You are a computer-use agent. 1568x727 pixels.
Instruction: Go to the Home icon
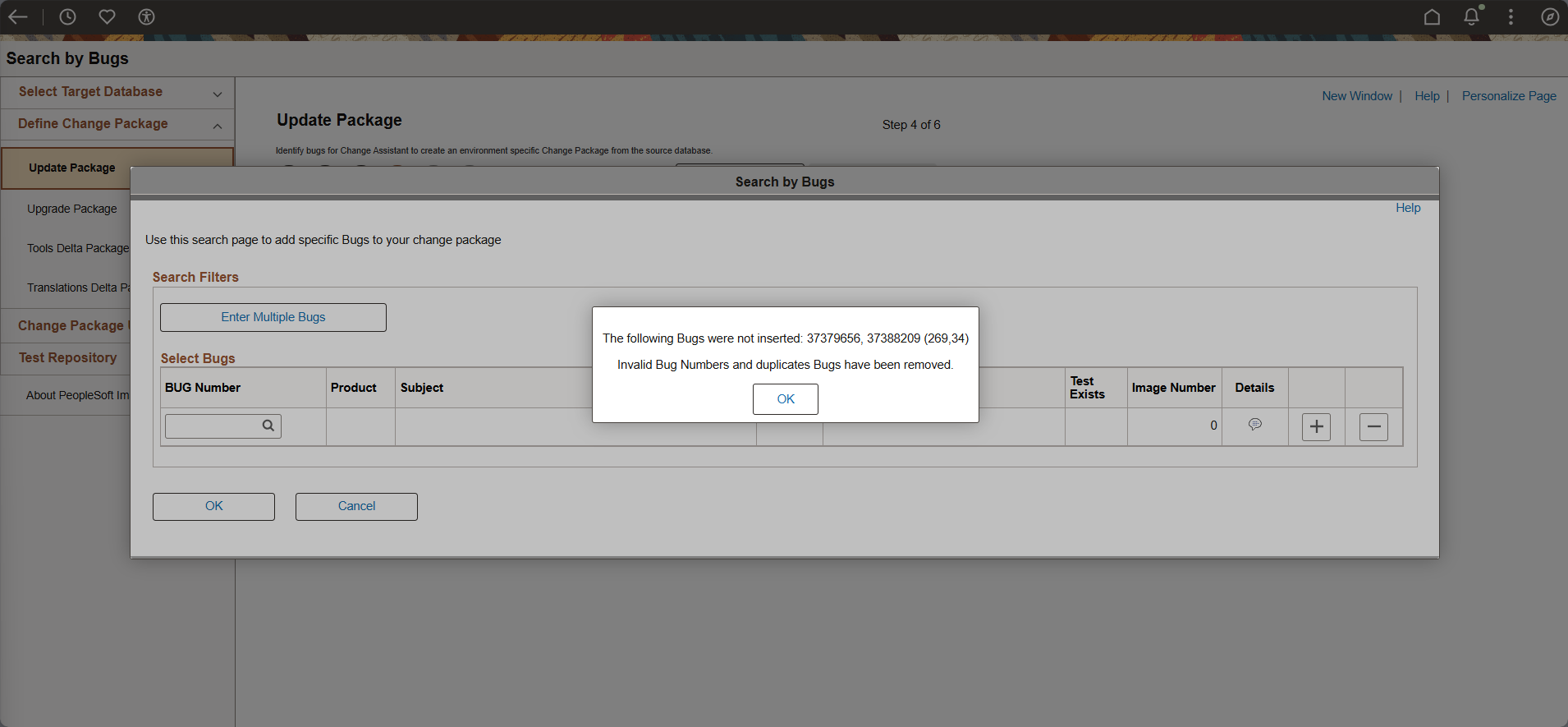point(1432,16)
